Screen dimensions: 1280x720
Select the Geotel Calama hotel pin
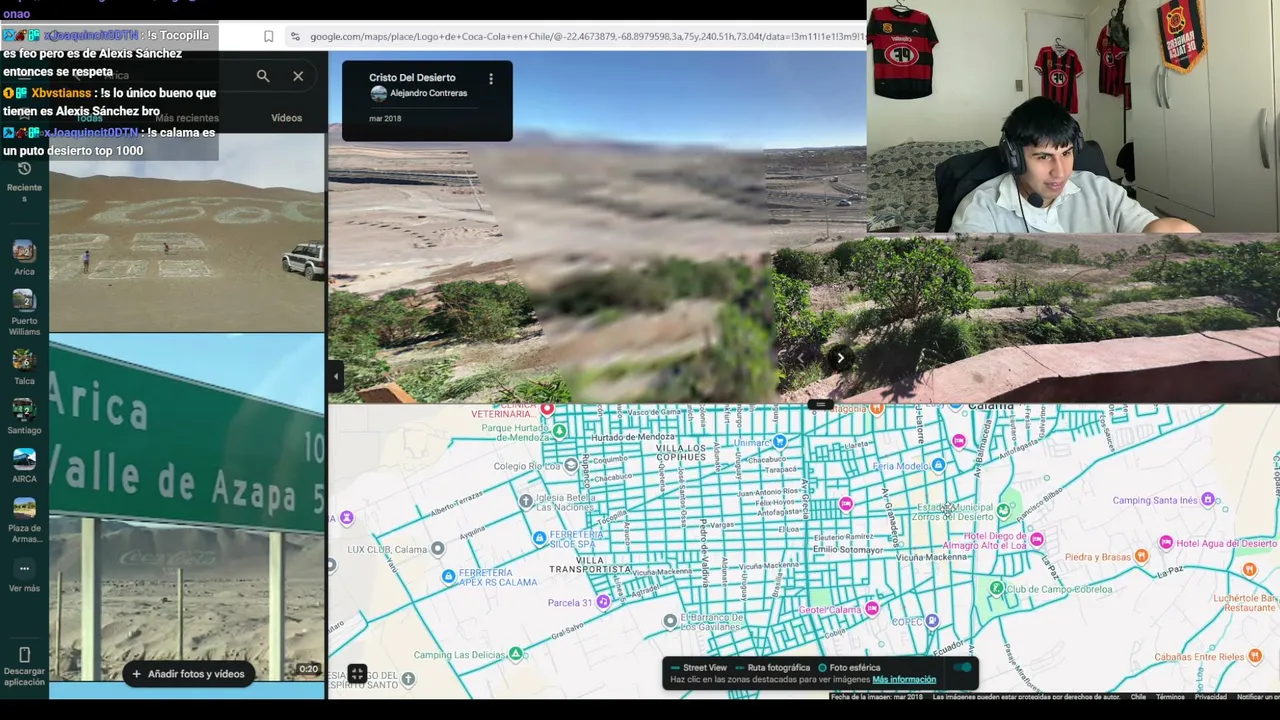872,609
